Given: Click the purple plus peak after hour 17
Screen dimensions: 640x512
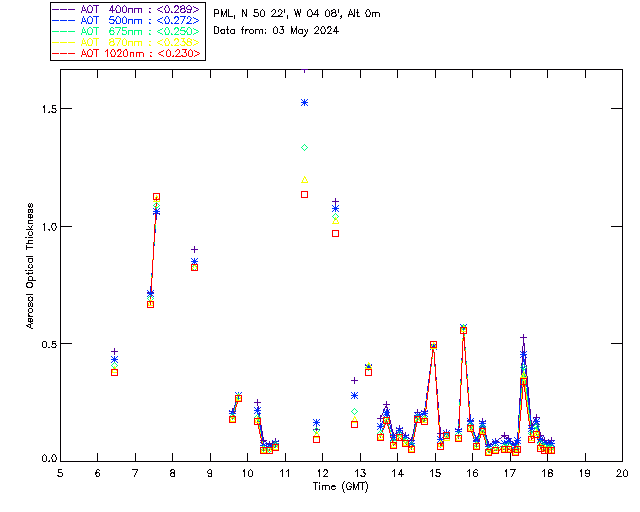Looking at the screenshot, I should (x=524, y=338).
